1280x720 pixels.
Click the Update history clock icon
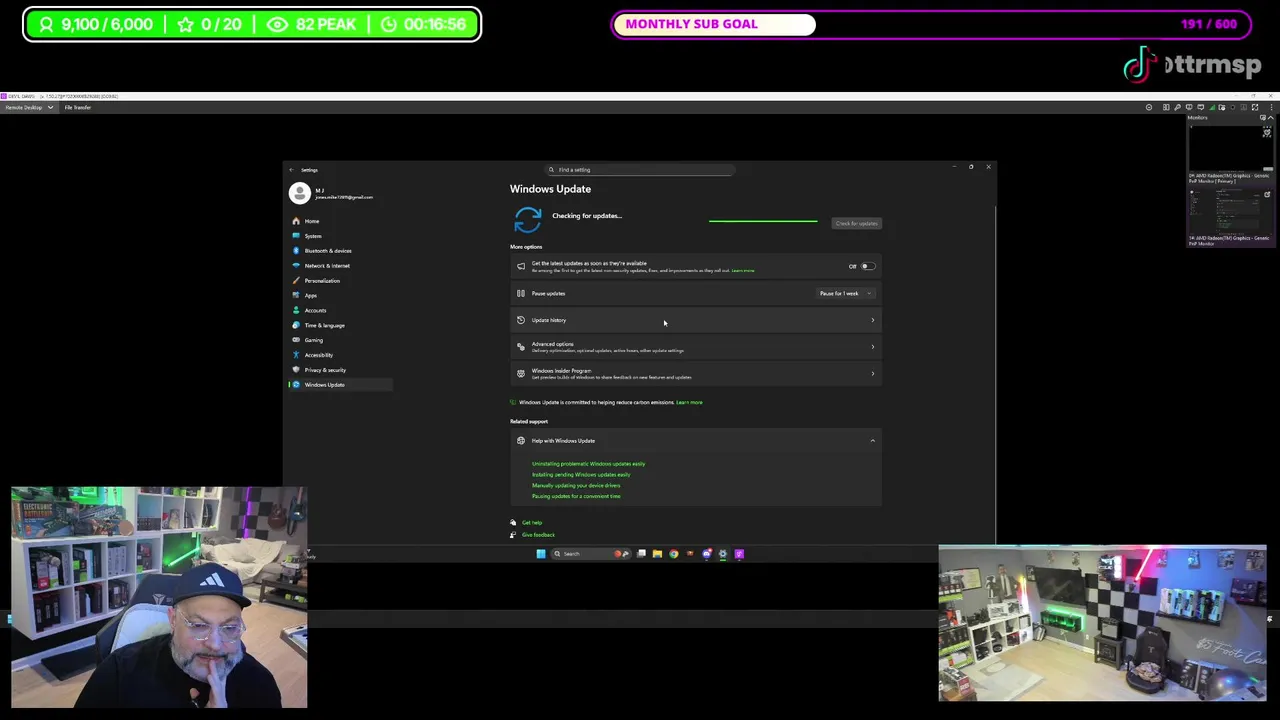pos(520,320)
